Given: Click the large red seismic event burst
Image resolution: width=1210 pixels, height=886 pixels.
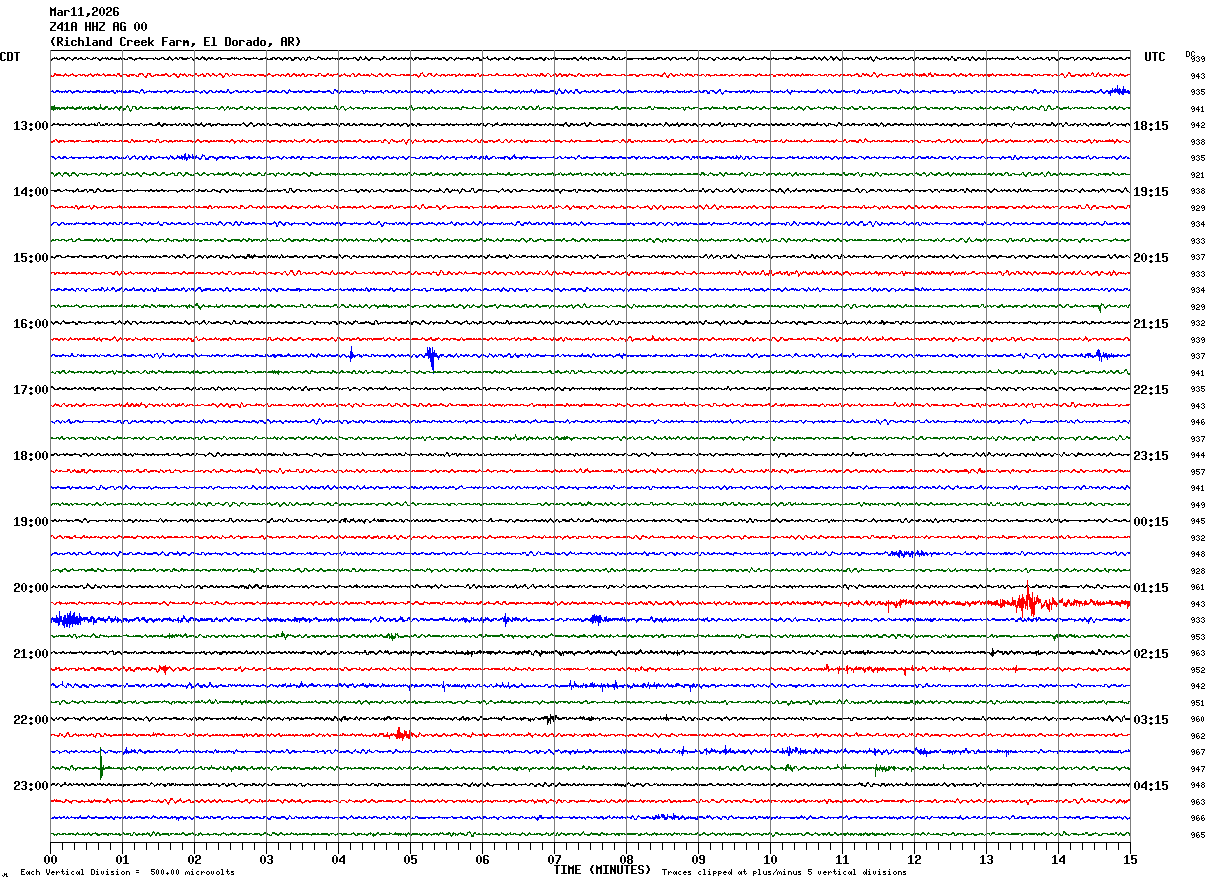Looking at the screenshot, I should coord(1027,602).
